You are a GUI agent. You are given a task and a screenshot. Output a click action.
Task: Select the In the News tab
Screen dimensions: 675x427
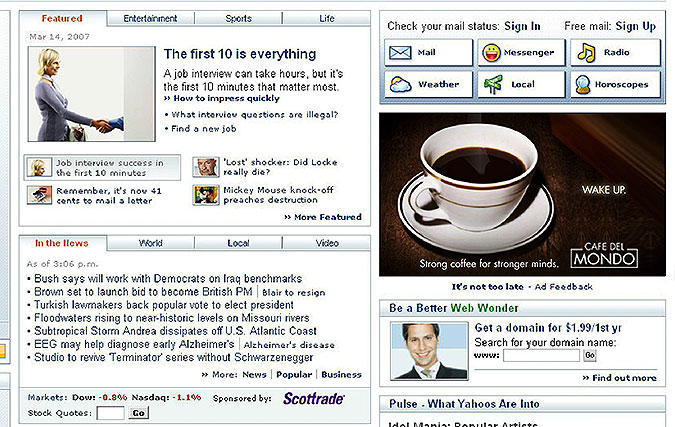(x=62, y=243)
